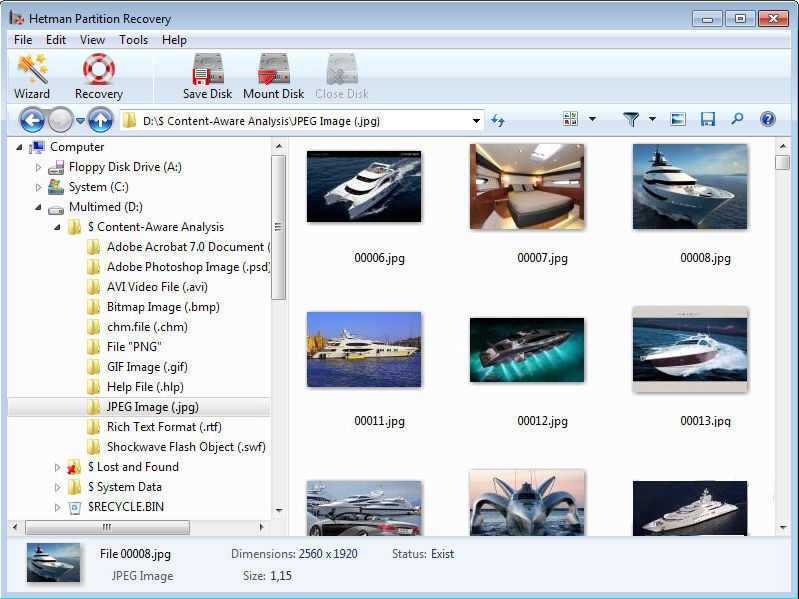Go up one folder level
The image size is (799, 599).
click(100, 121)
